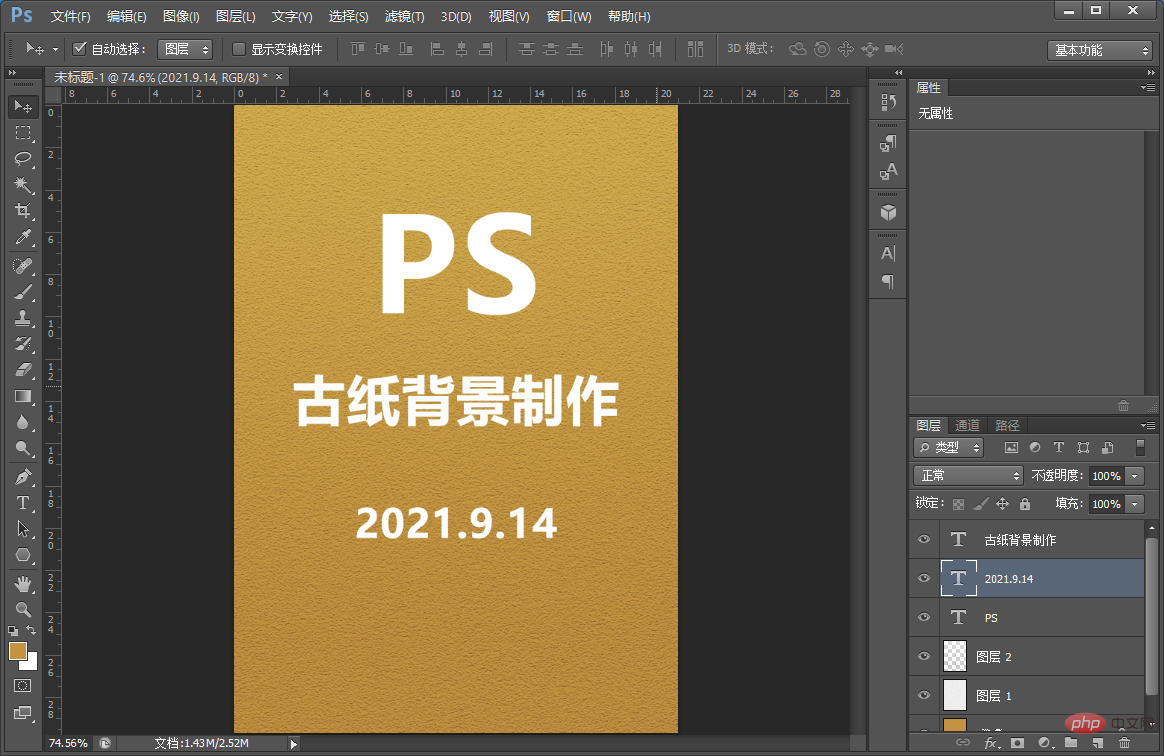Select the Magic Wand tool

(23, 184)
